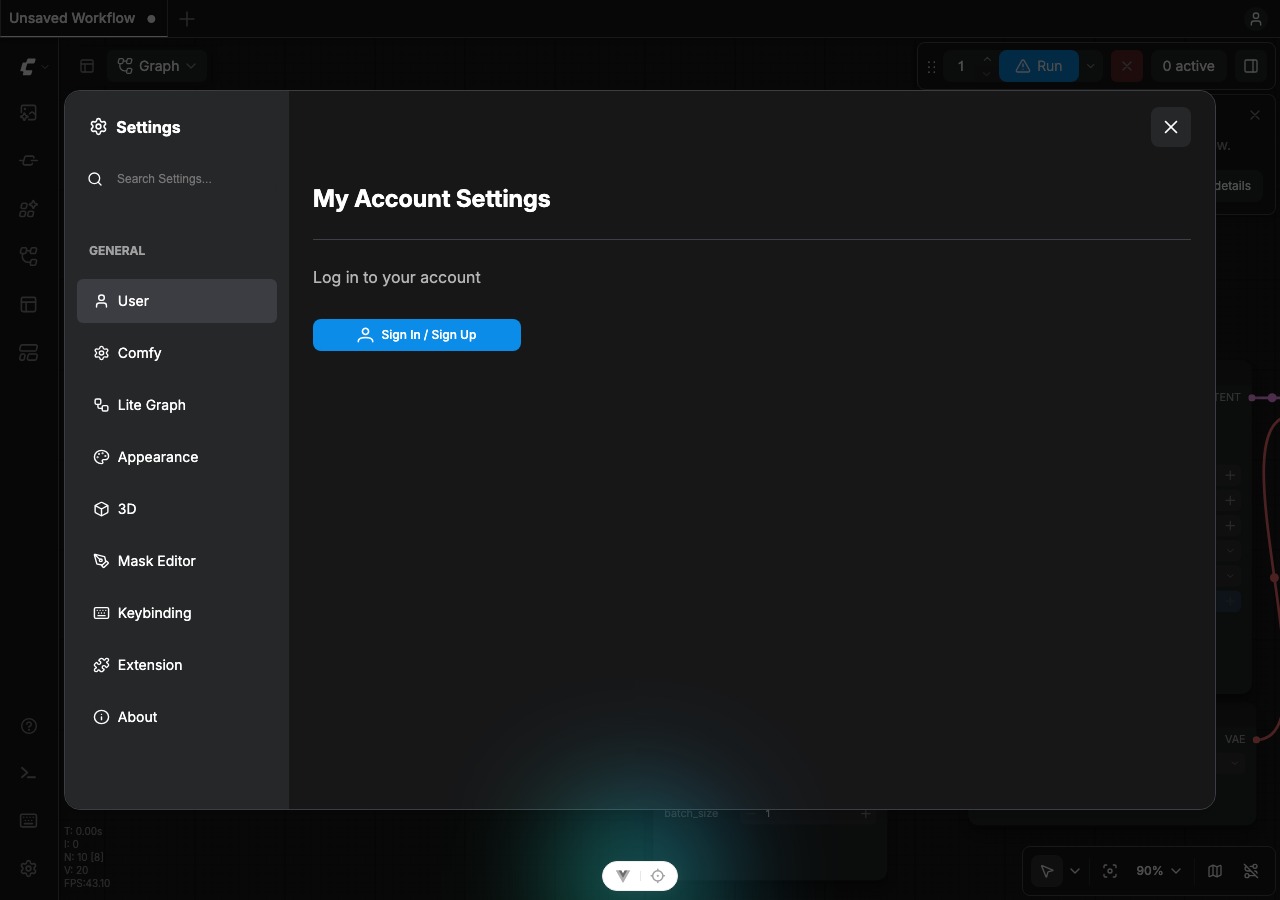Screen dimensions: 1280x900
Task: Go to Appearance settings
Action: (177, 457)
